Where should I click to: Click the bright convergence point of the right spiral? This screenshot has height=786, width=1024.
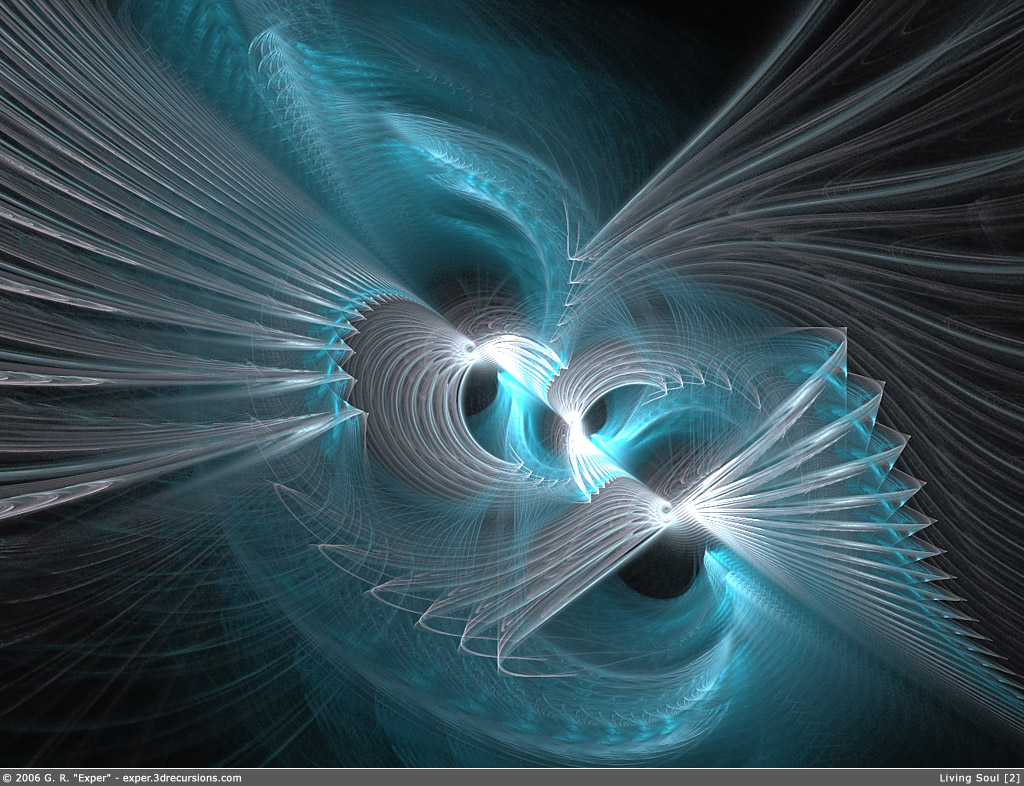665,510
